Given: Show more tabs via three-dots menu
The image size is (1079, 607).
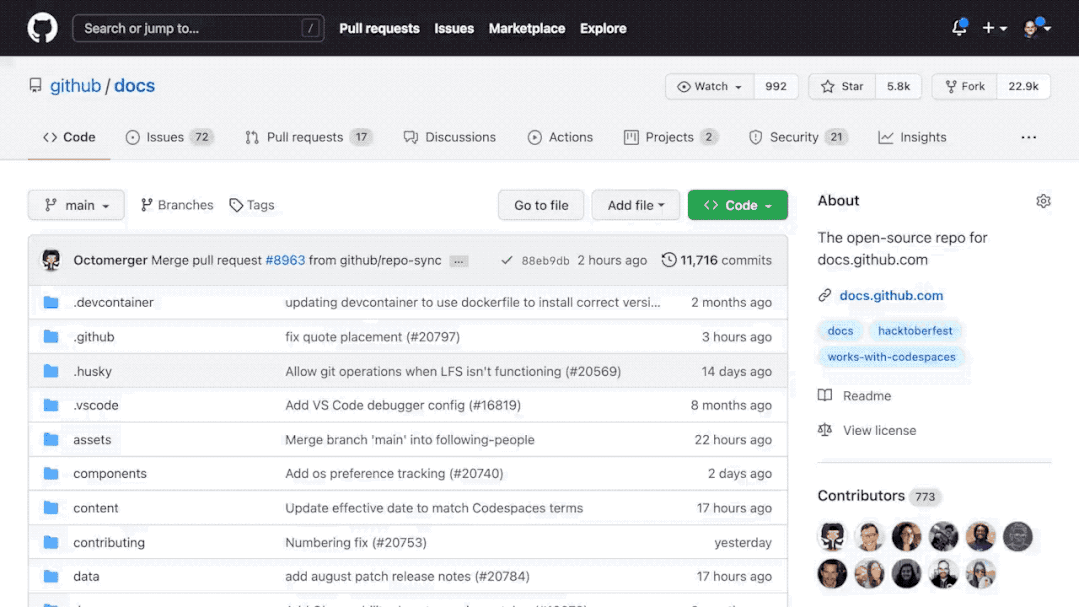Looking at the screenshot, I should tap(1028, 137).
